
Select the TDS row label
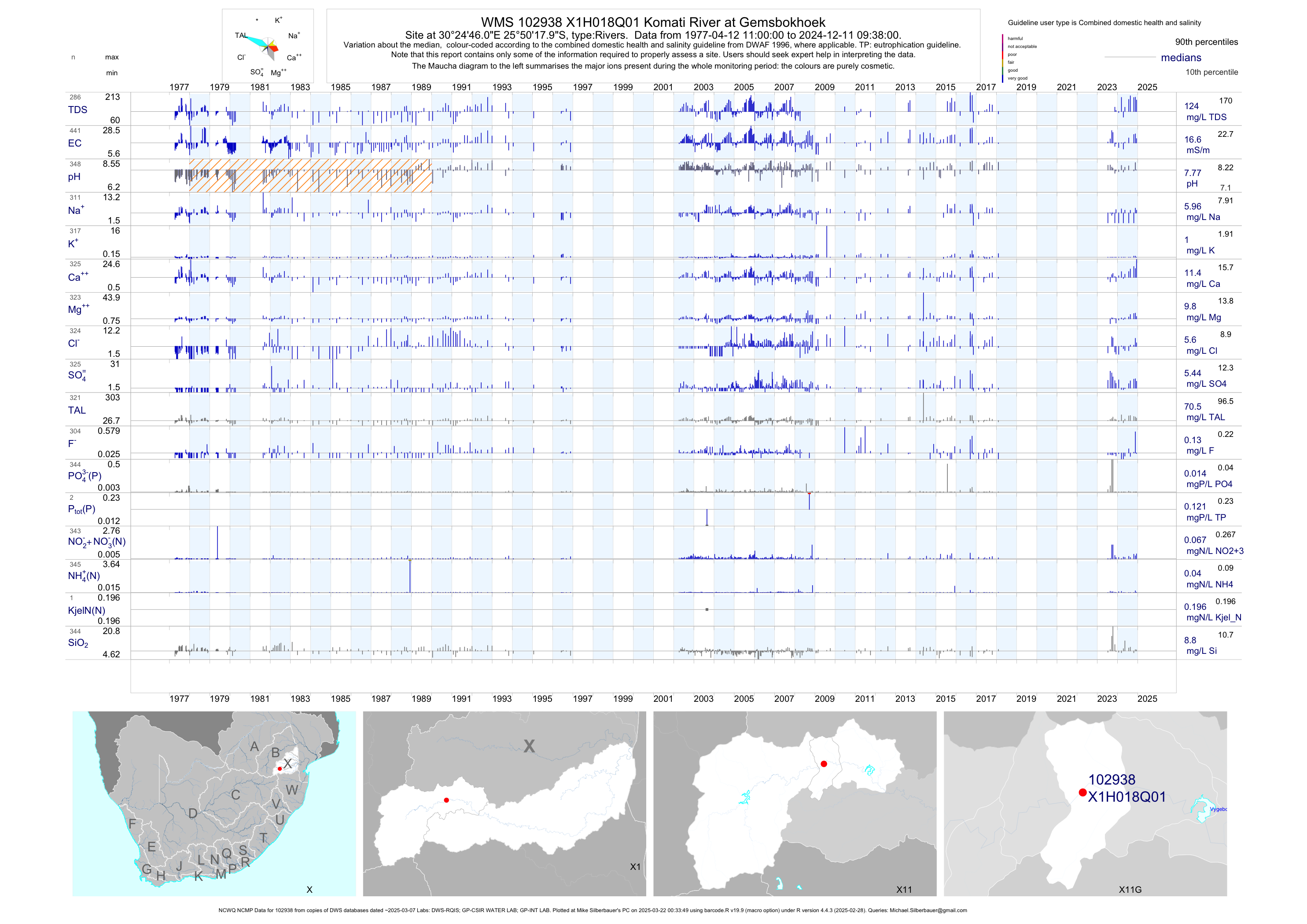[77, 110]
